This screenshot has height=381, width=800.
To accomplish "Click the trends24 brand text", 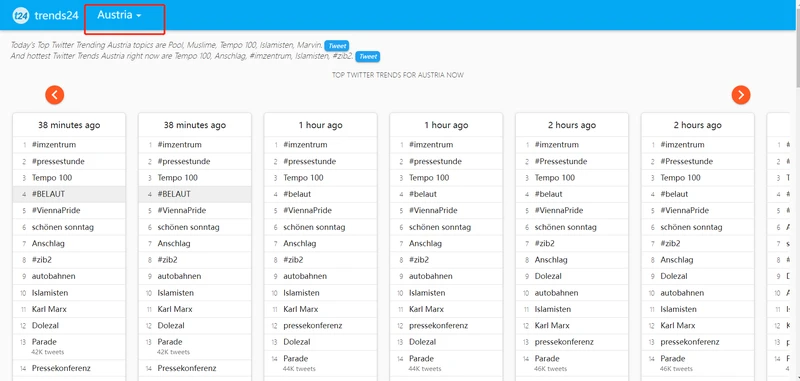I will [x=57, y=15].
